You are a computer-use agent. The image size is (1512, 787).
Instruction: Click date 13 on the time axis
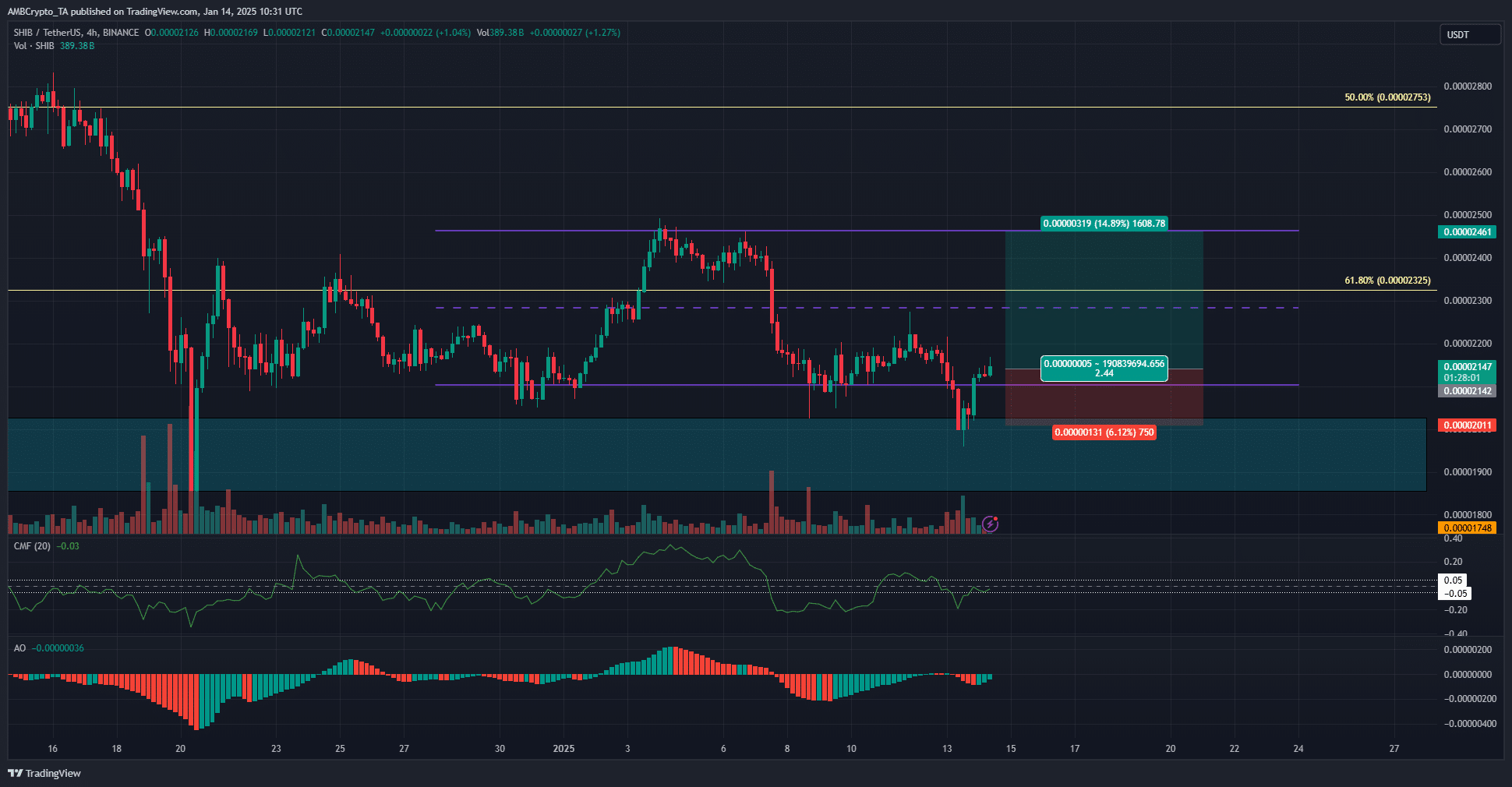point(947,749)
